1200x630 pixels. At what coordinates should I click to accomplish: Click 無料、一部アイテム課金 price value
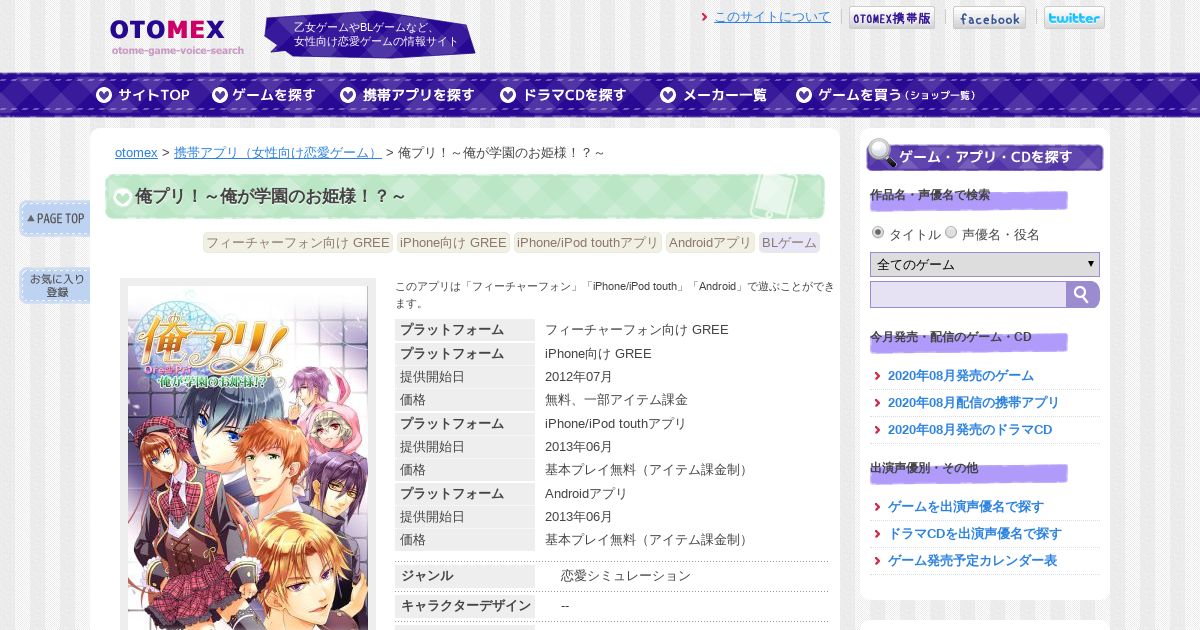click(x=616, y=400)
